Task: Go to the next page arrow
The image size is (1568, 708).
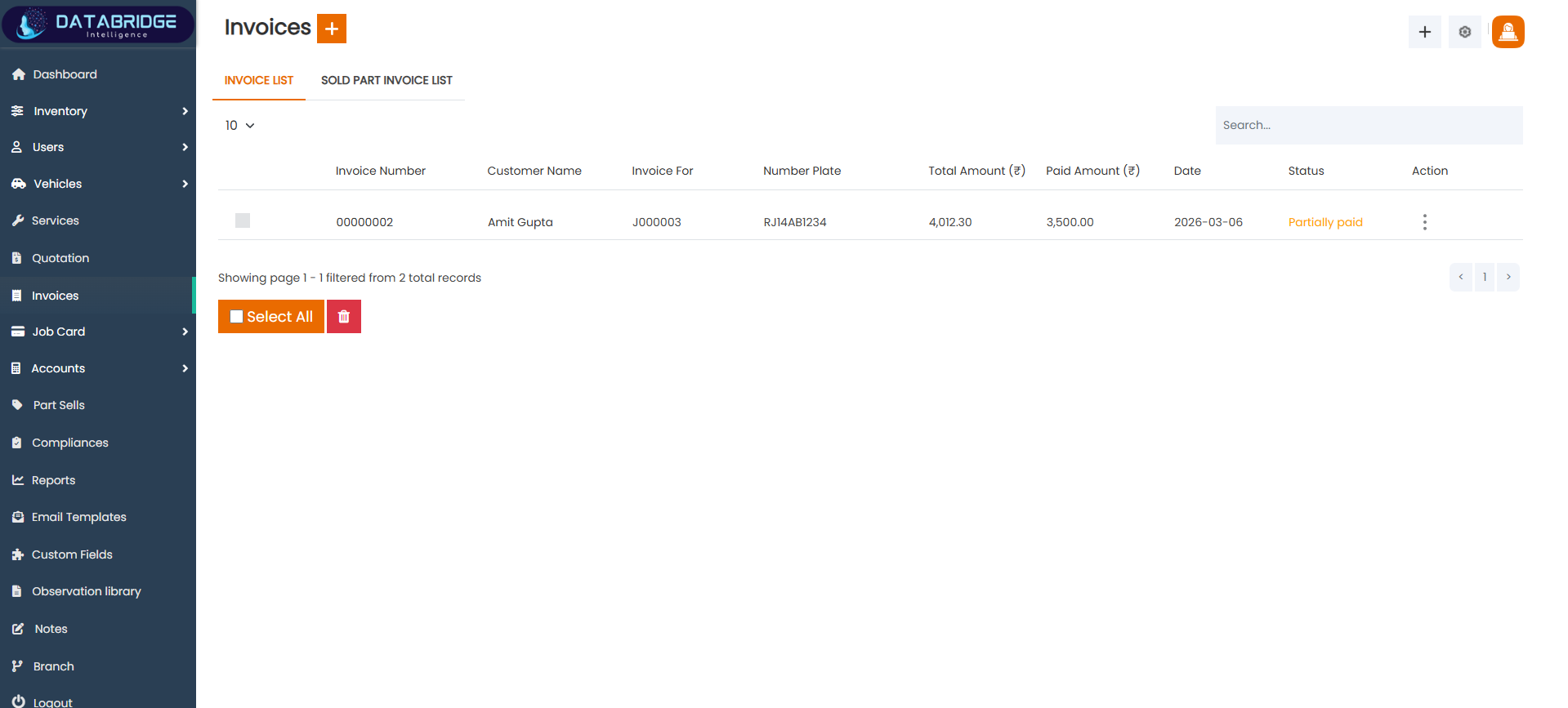Action: [1508, 277]
